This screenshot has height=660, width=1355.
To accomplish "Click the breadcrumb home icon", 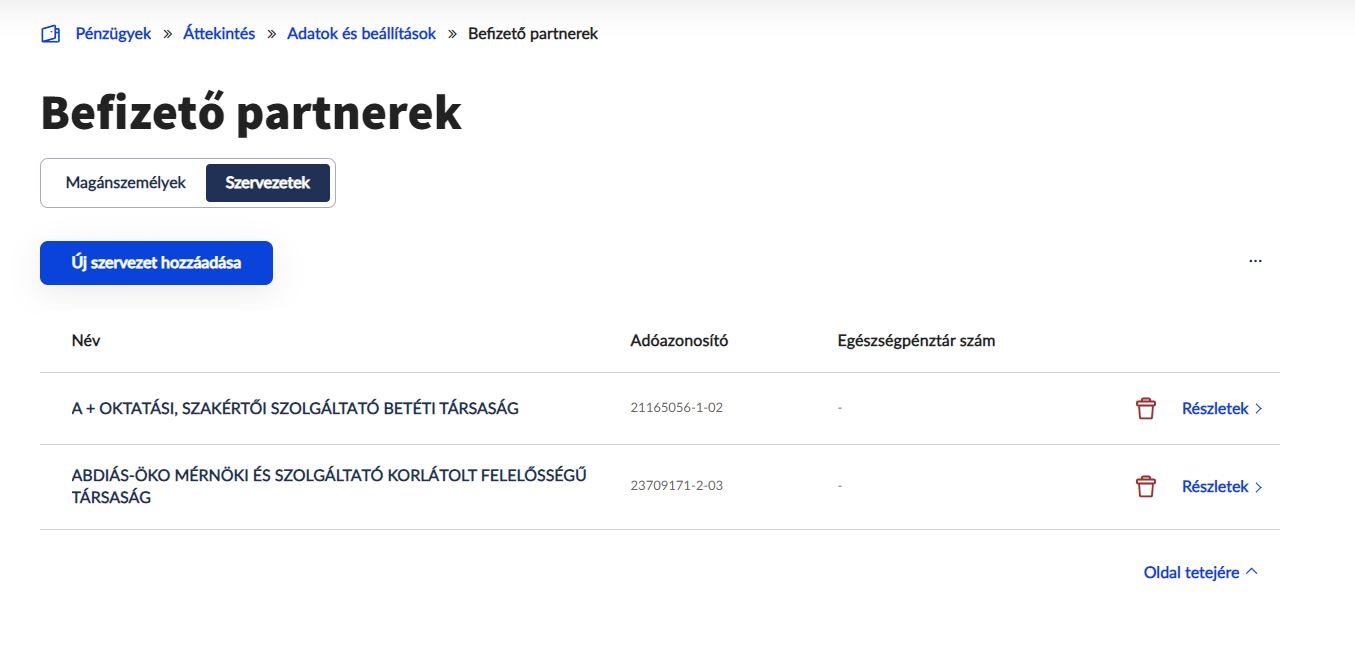I will tap(49, 33).
